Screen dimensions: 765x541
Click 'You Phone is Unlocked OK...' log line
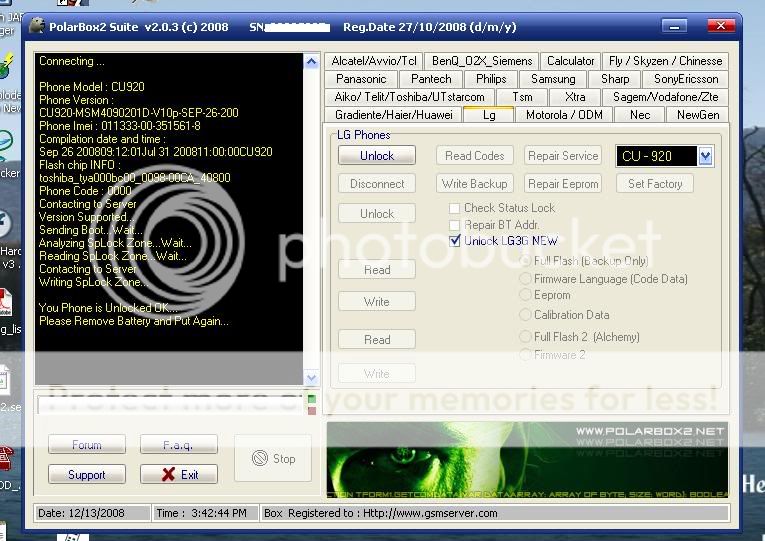108,308
